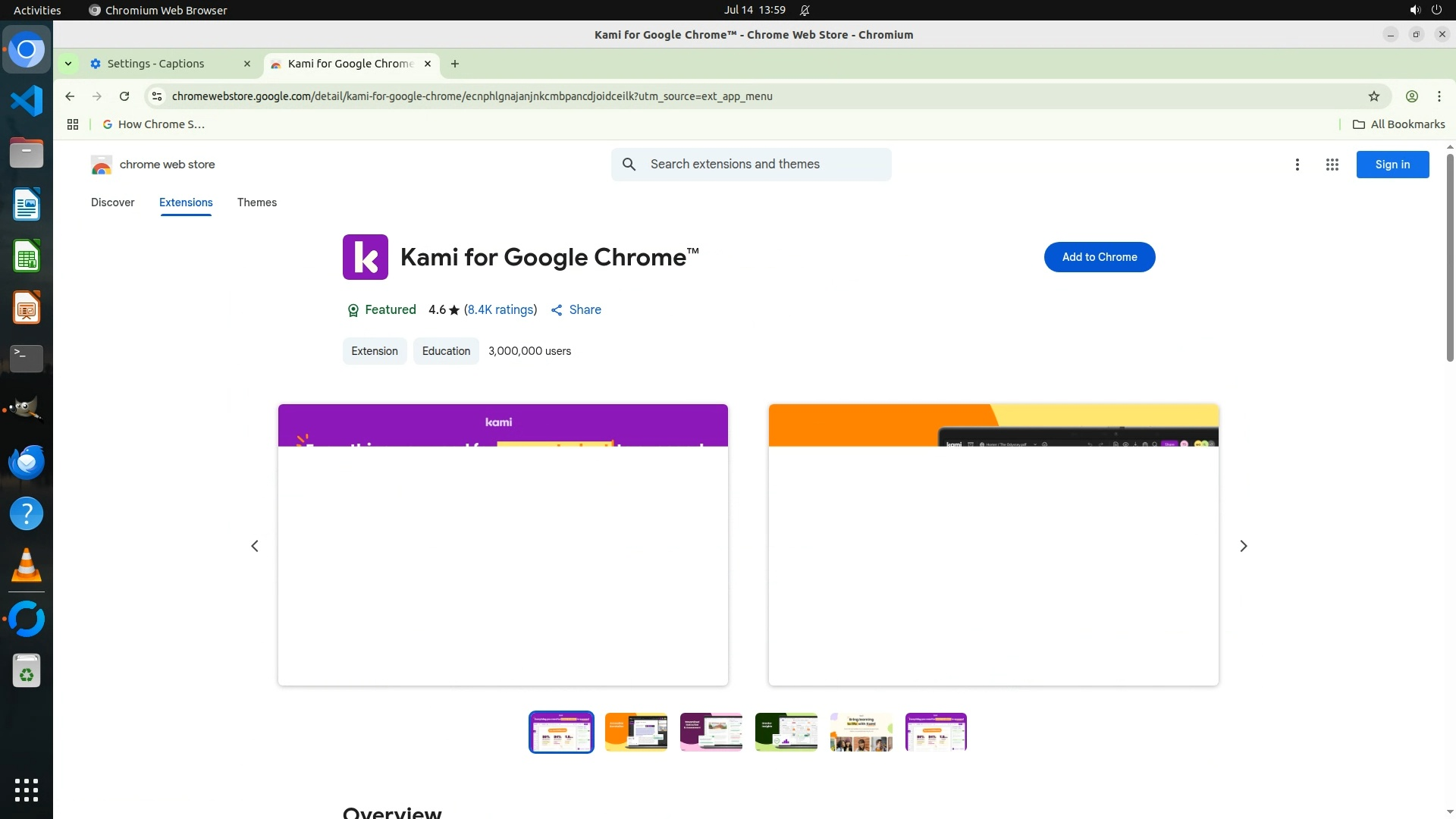Screen dimensions: 1456x819
Task: Go to the Discover tab
Action: (x=112, y=202)
